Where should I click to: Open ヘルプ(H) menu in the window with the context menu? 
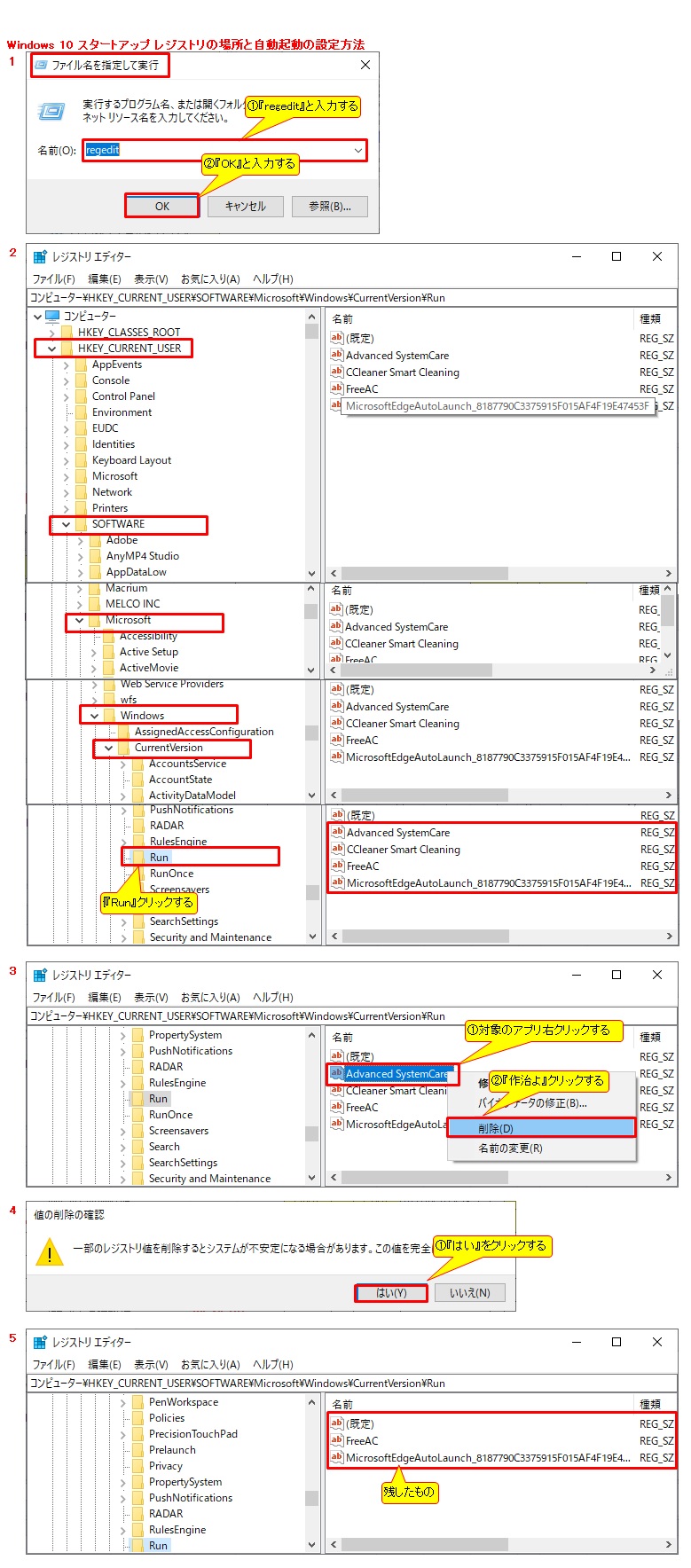pyautogui.click(x=273, y=997)
